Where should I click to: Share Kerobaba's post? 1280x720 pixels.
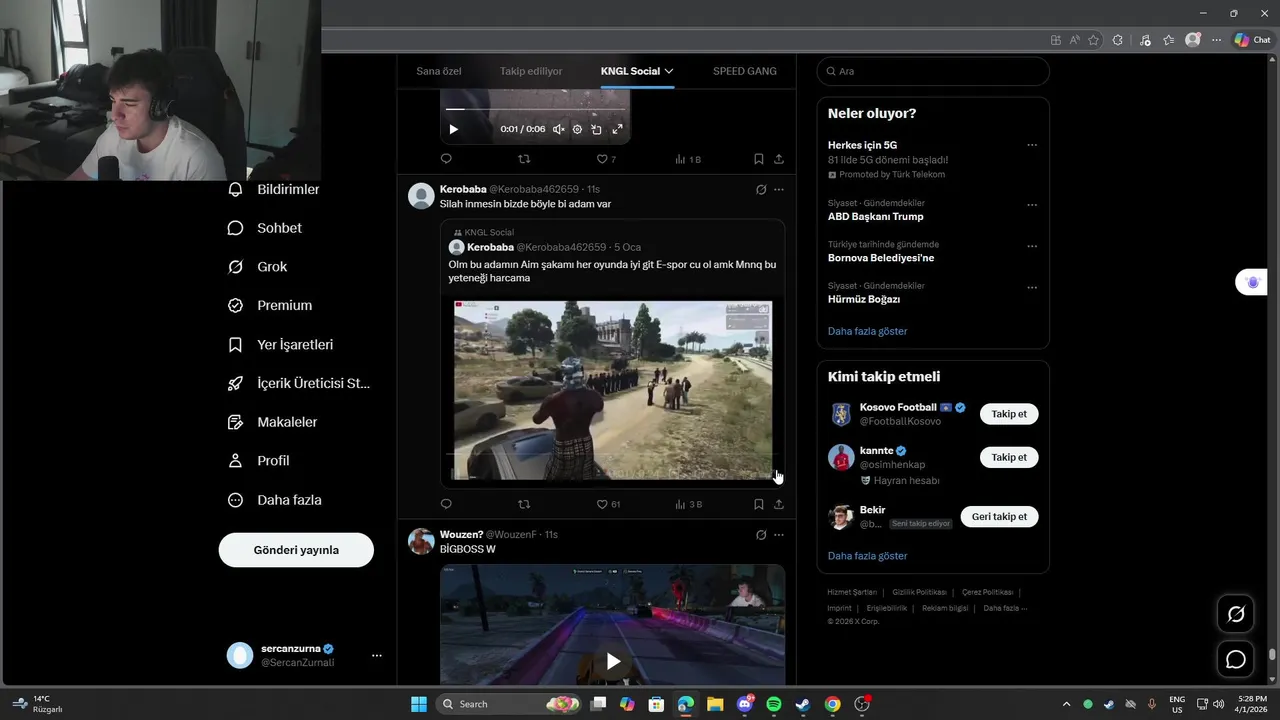(x=779, y=504)
